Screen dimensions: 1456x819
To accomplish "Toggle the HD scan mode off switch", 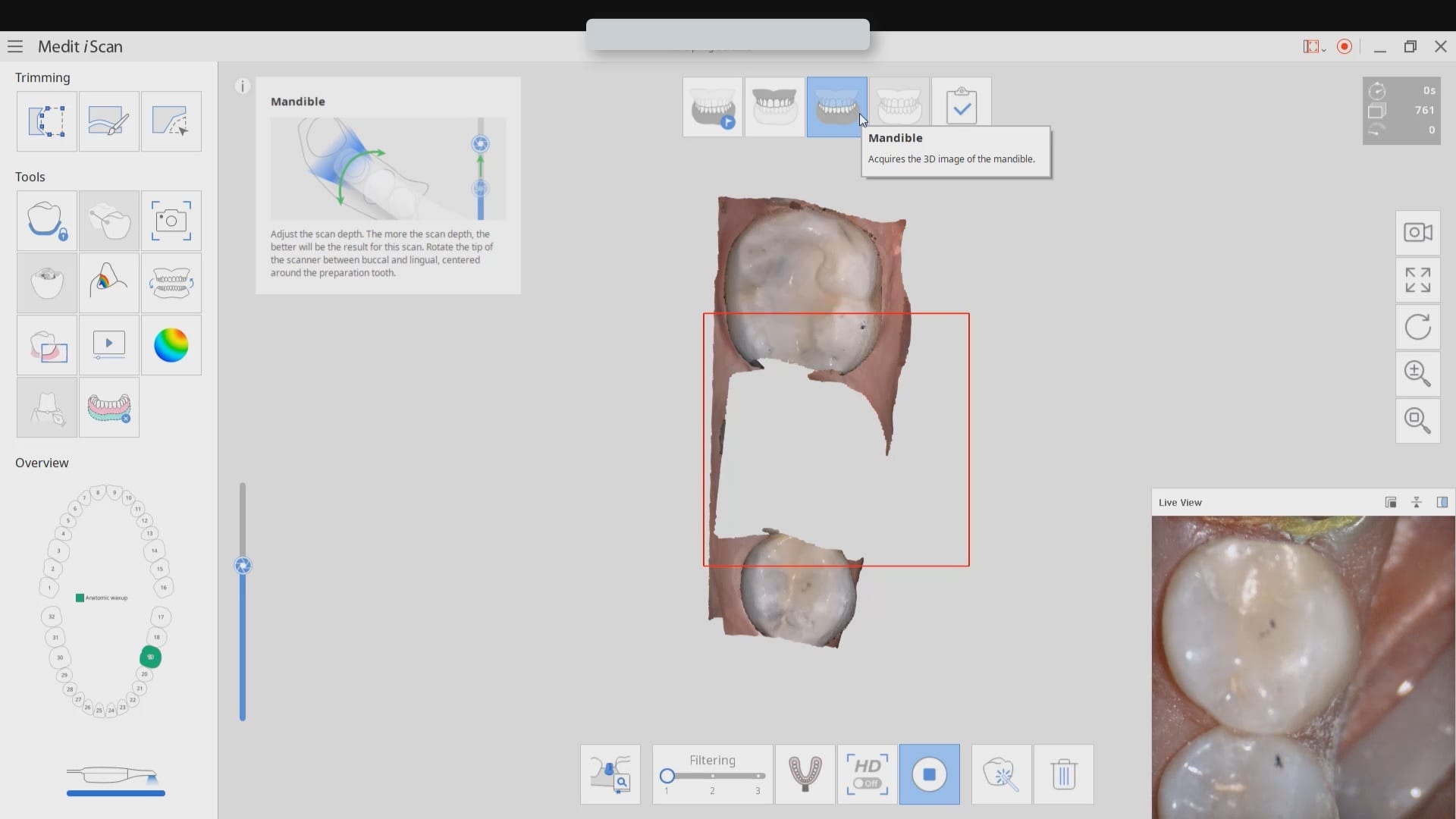I will (x=867, y=783).
